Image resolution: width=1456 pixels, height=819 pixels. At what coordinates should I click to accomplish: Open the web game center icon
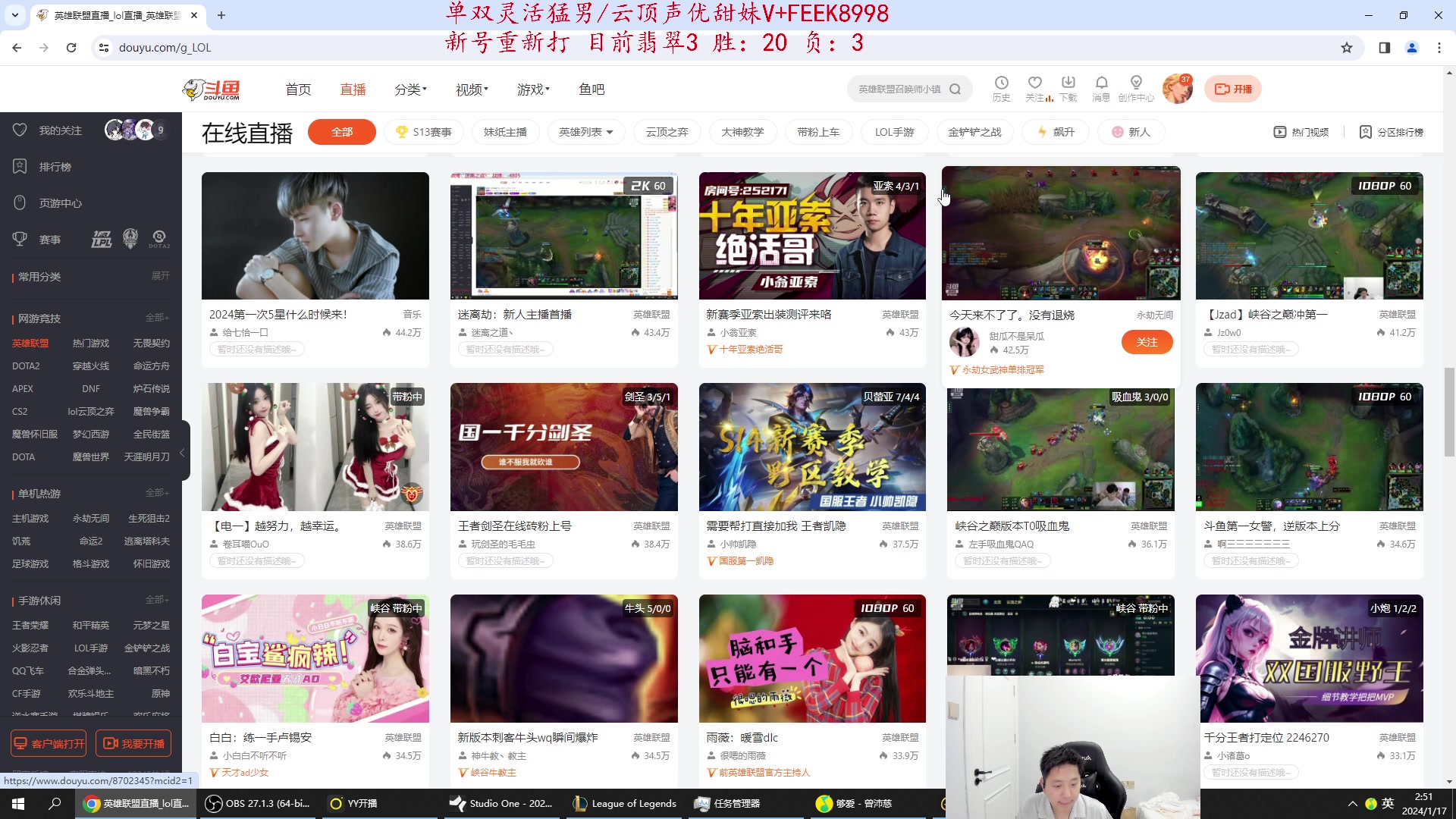click(x=20, y=203)
